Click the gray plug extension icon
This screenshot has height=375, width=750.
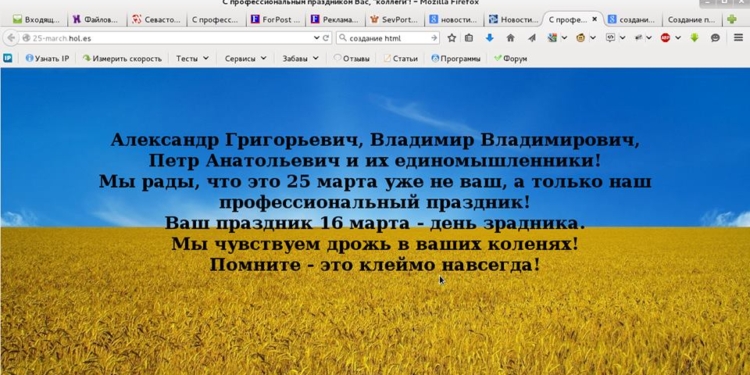(x=638, y=38)
